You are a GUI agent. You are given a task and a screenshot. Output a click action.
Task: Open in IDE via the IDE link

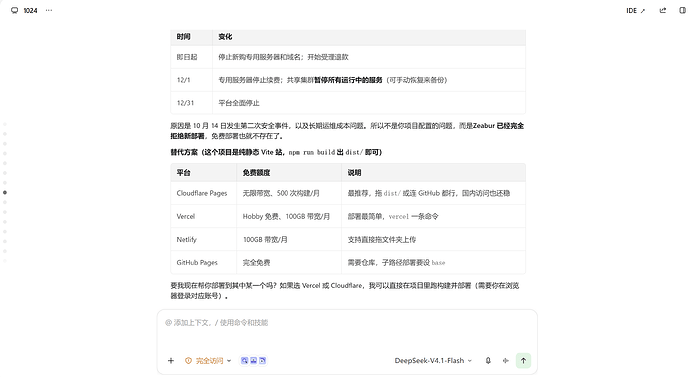click(x=636, y=11)
